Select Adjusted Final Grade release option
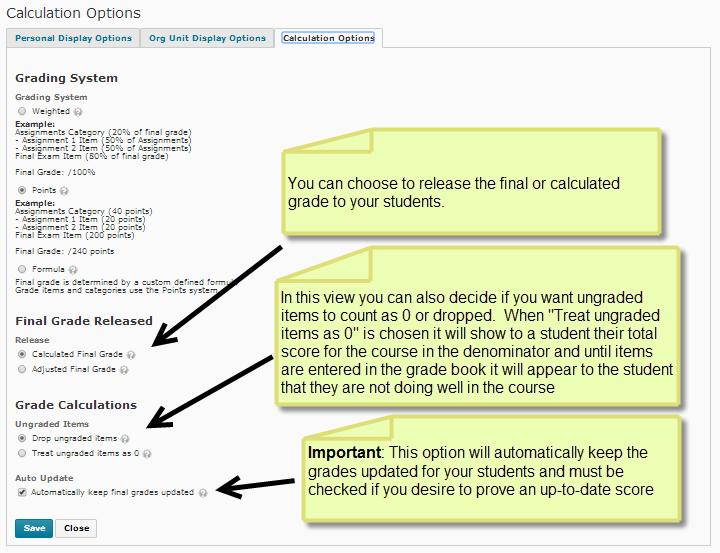The width and height of the screenshot is (720, 553). point(22,369)
